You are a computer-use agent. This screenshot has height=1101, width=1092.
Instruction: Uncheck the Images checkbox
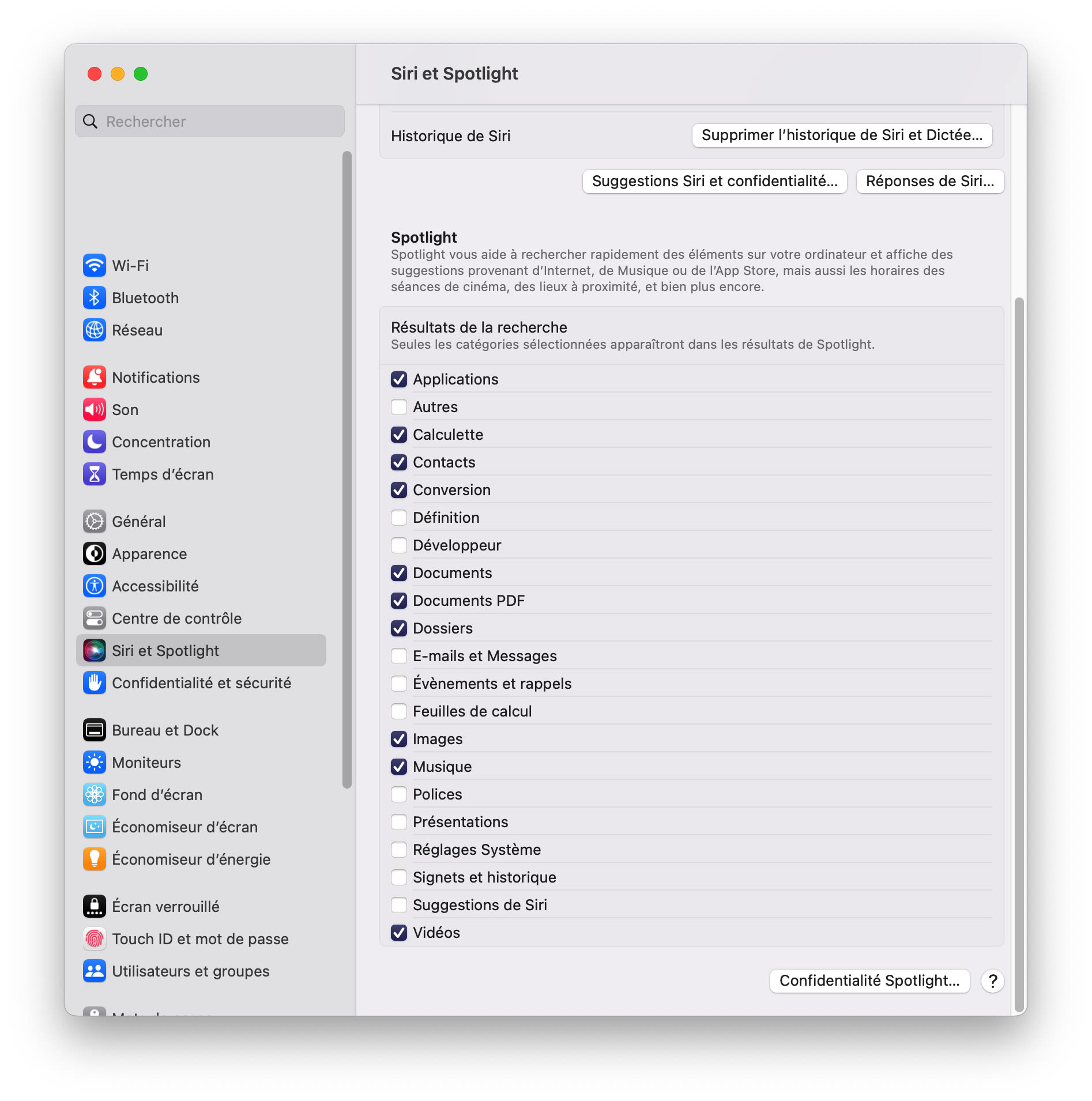[x=399, y=739]
